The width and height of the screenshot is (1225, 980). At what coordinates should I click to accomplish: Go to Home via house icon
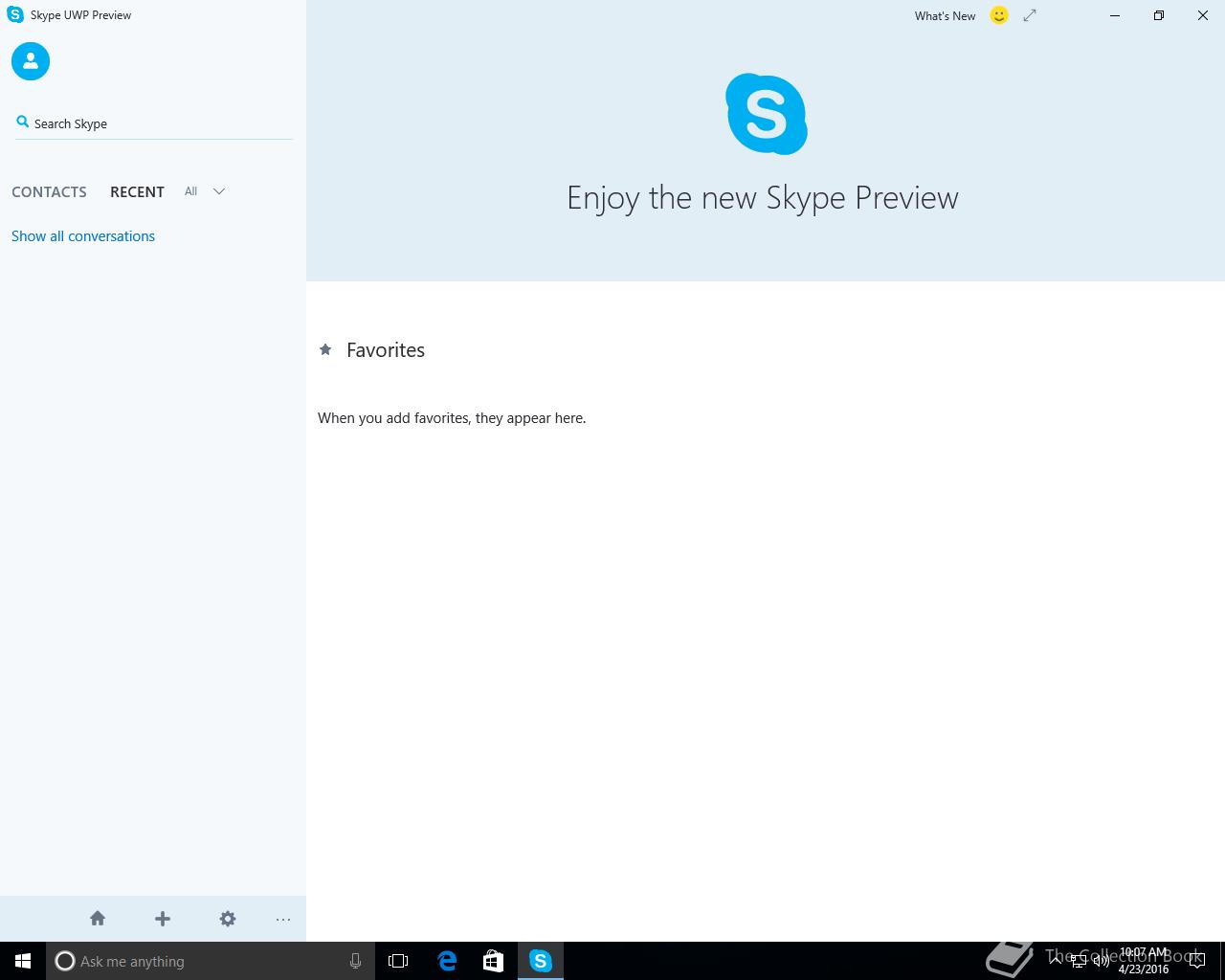(98, 919)
